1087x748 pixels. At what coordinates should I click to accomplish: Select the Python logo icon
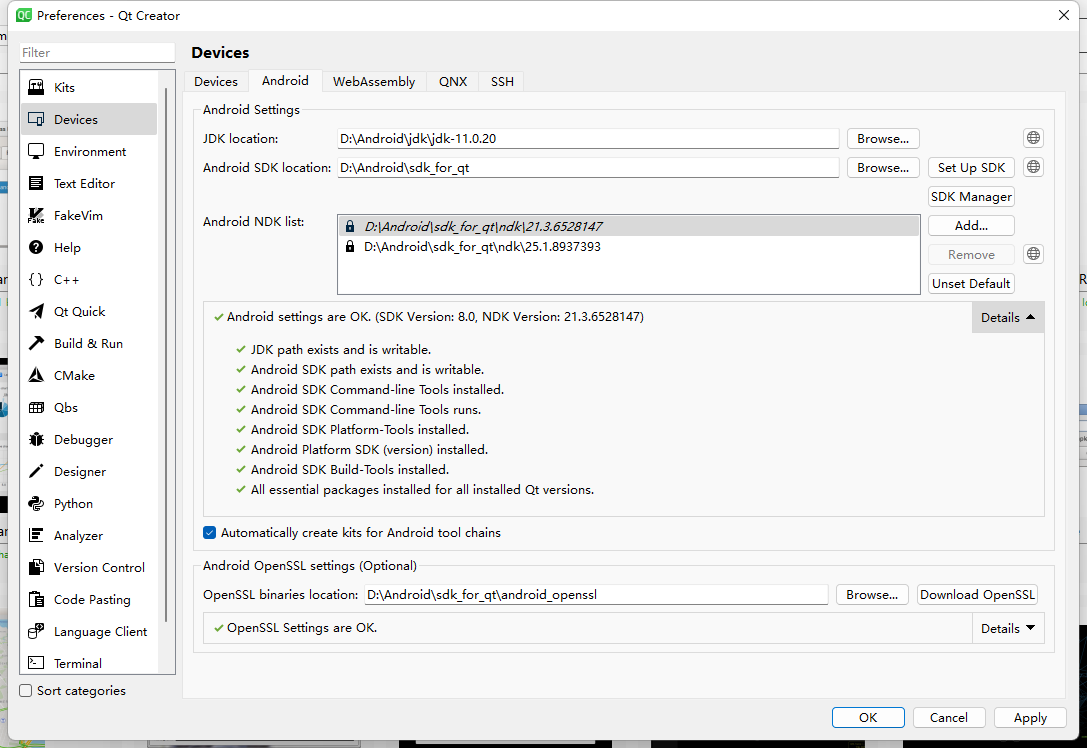pyautogui.click(x=36, y=503)
